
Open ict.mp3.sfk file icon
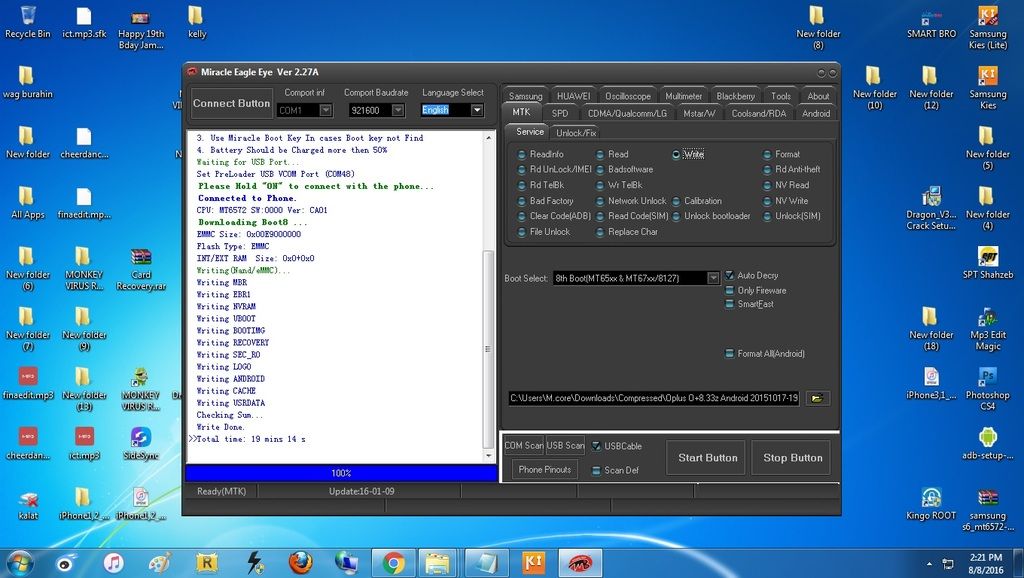click(x=84, y=22)
